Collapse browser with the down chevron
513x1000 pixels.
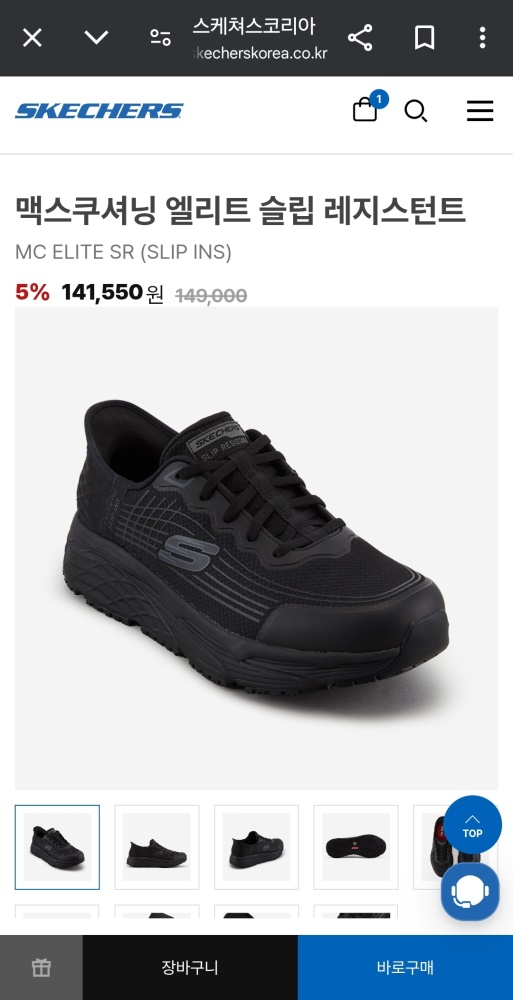pyautogui.click(x=96, y=38)
